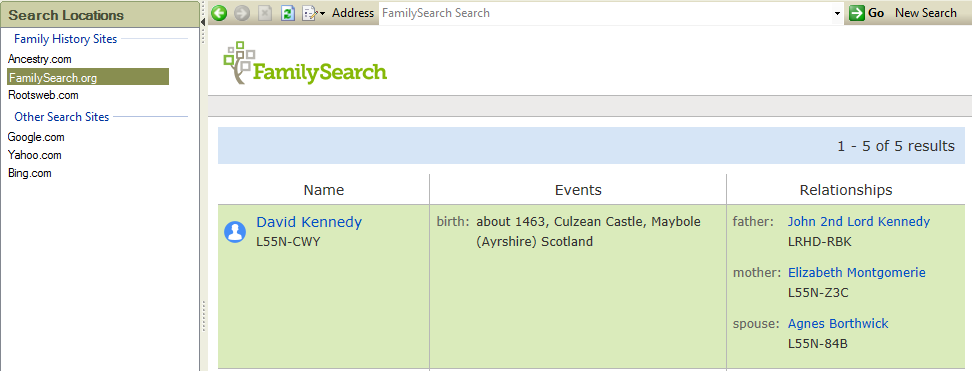Collapse the Search Locations panel arrow

point(203,22)
